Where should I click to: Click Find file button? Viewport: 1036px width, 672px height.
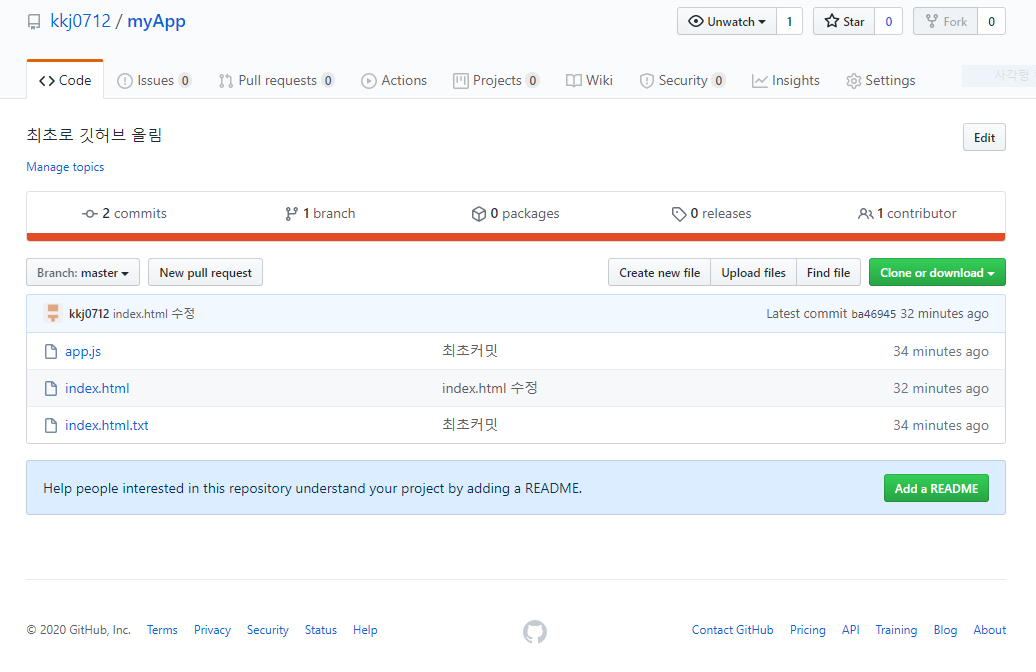829,272
